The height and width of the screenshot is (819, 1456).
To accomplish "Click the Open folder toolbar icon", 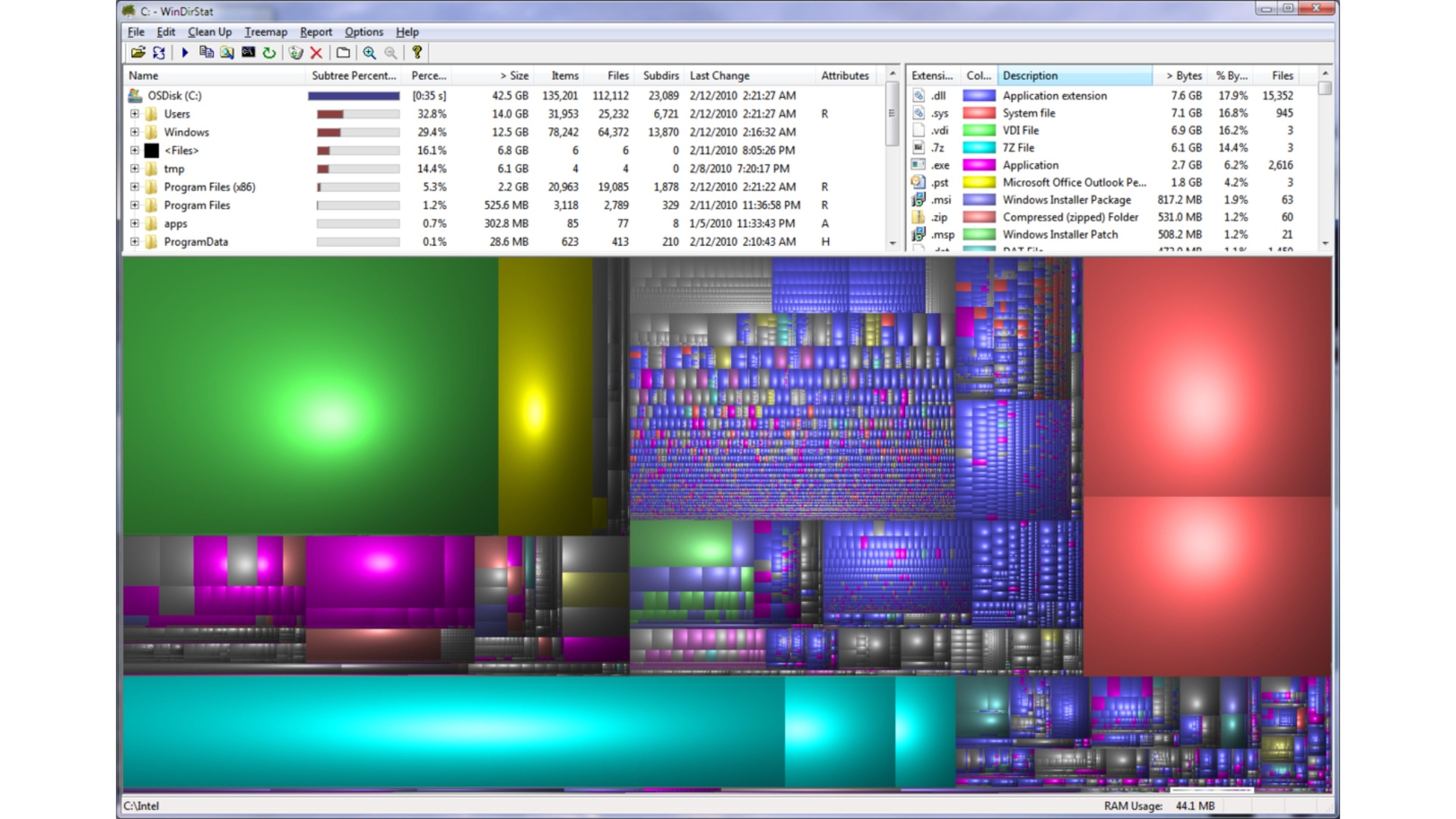I will click(138, 53).
